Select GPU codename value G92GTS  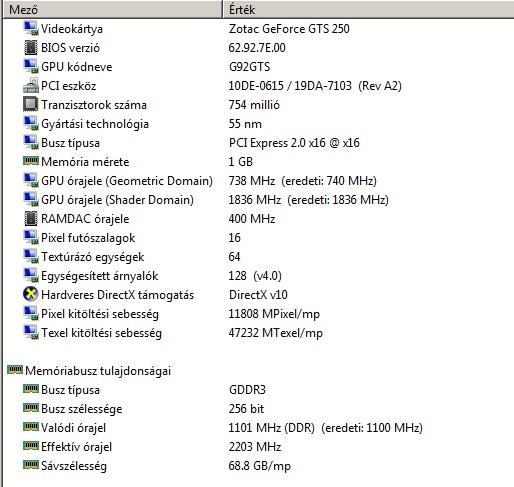pos(249,67)
